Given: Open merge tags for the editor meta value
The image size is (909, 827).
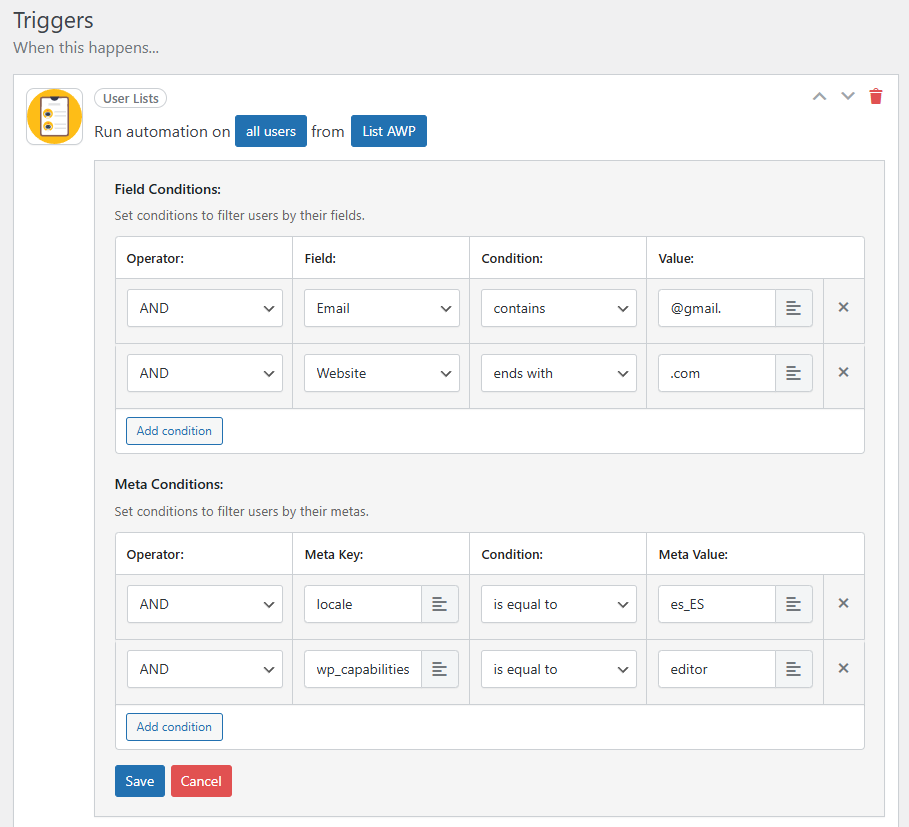Looking at the screenshot, I should point(794,669).
